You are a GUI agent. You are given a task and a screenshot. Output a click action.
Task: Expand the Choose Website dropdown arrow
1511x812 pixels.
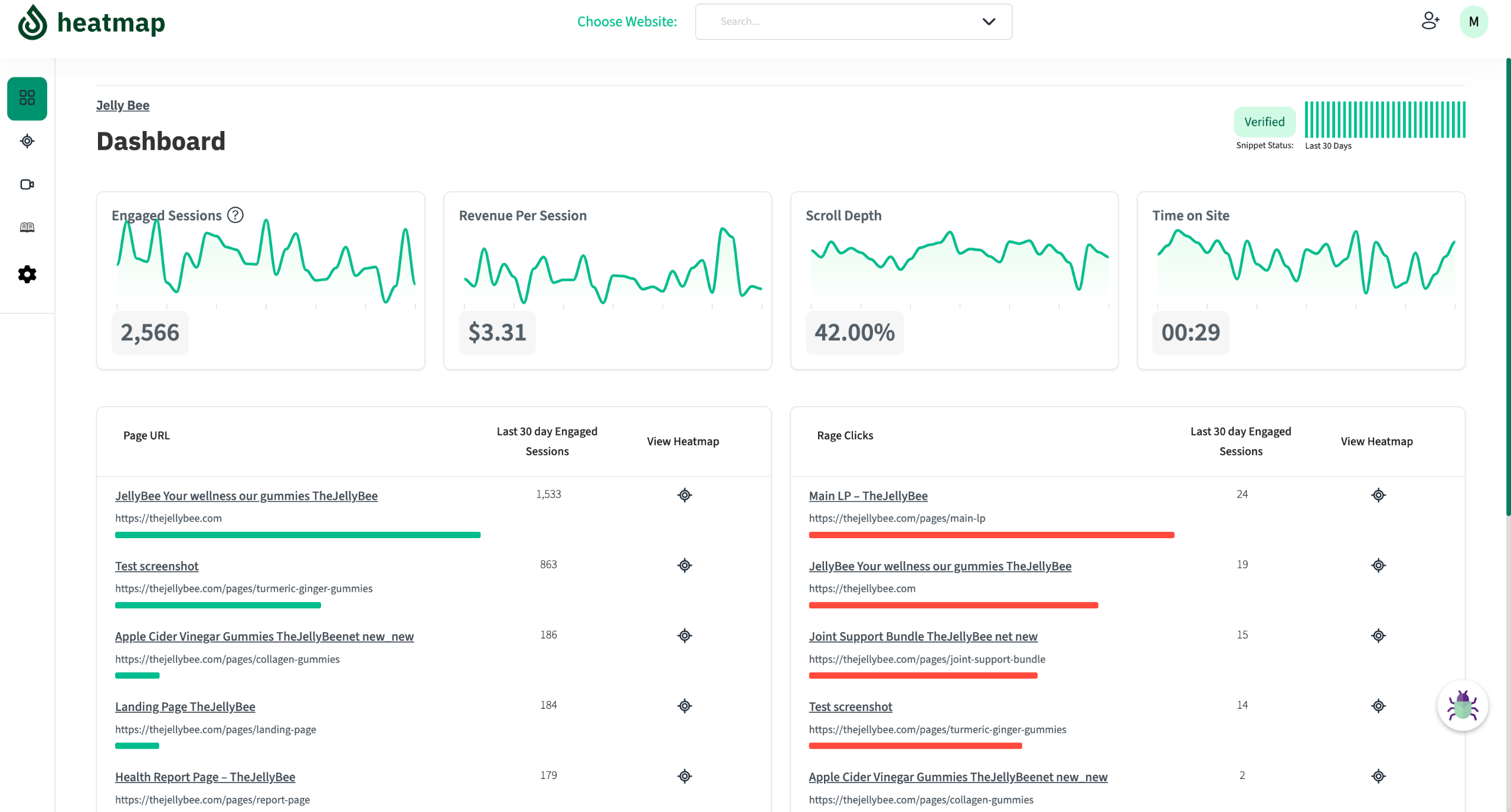tap(989, 22)
